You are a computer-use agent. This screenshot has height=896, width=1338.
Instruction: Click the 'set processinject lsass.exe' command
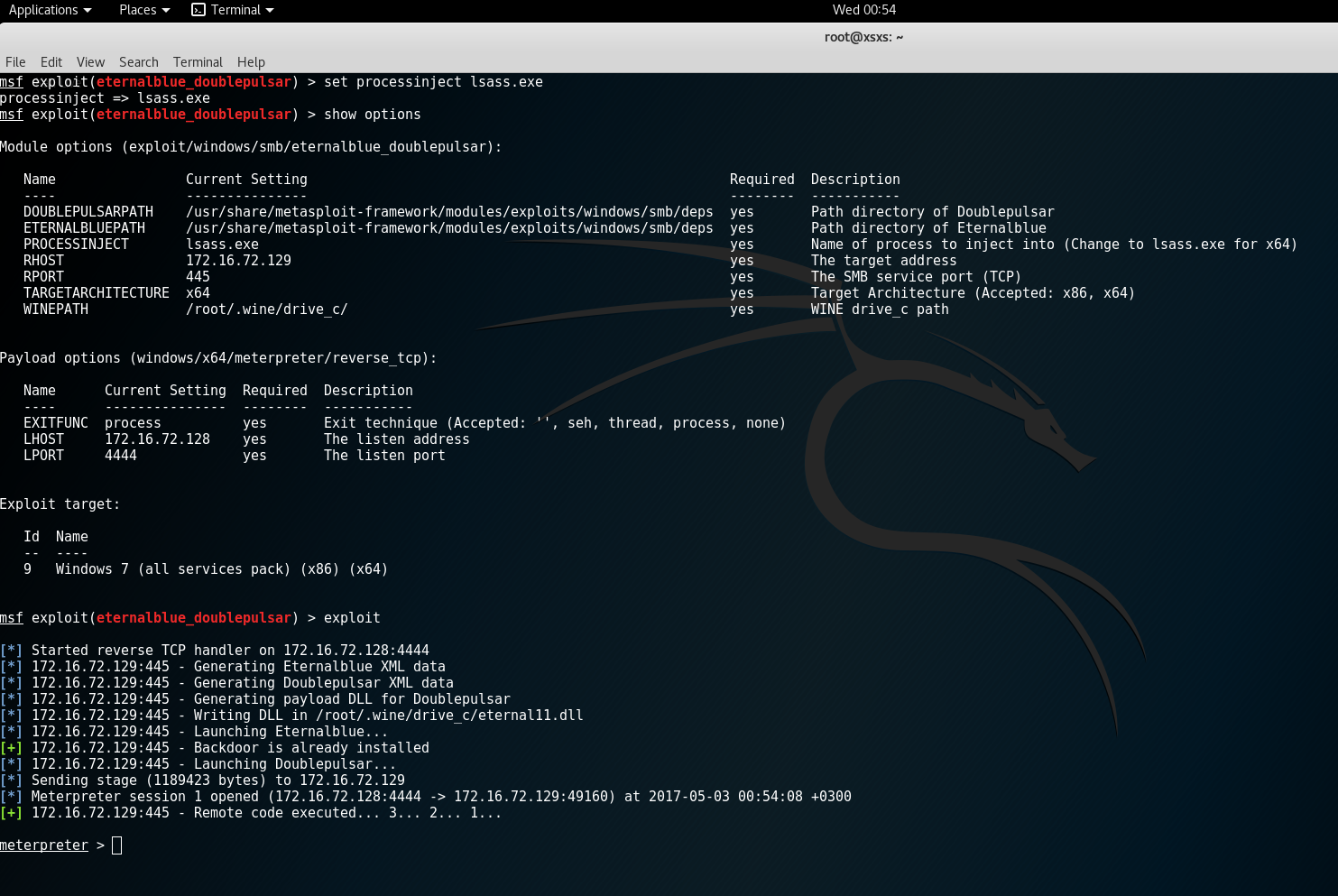433,82
